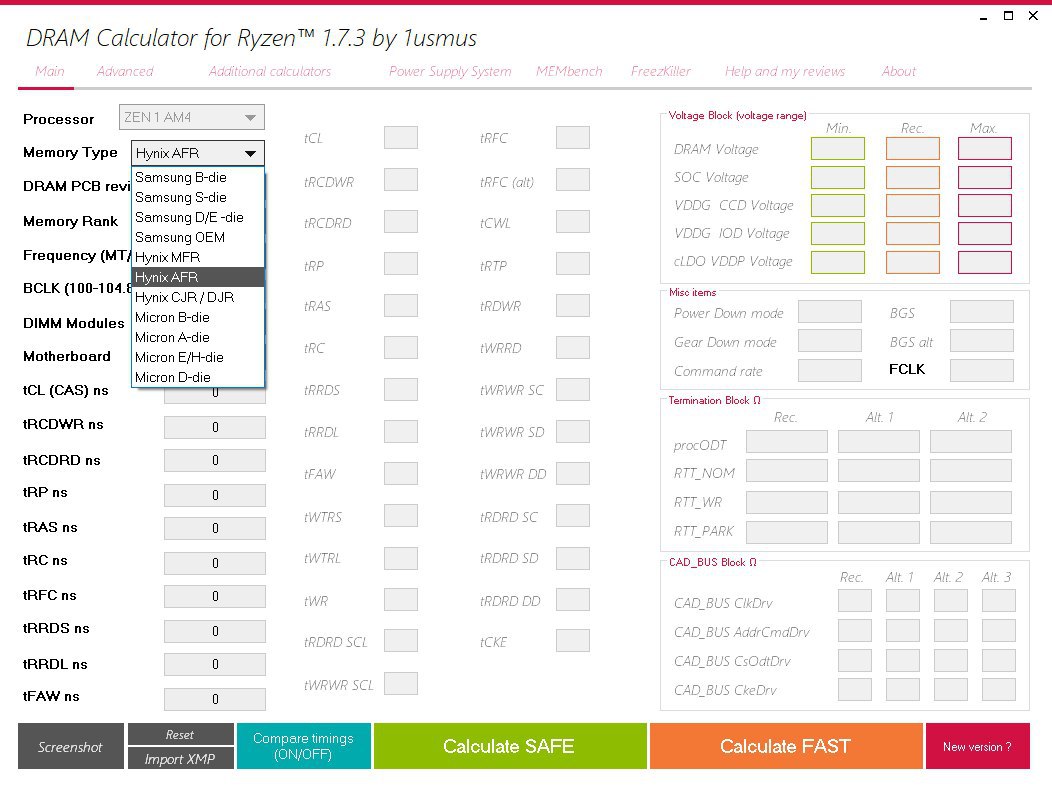Click the tFAW ns input field
Screen dimensions: 1052x791
(x=215, y=699)
